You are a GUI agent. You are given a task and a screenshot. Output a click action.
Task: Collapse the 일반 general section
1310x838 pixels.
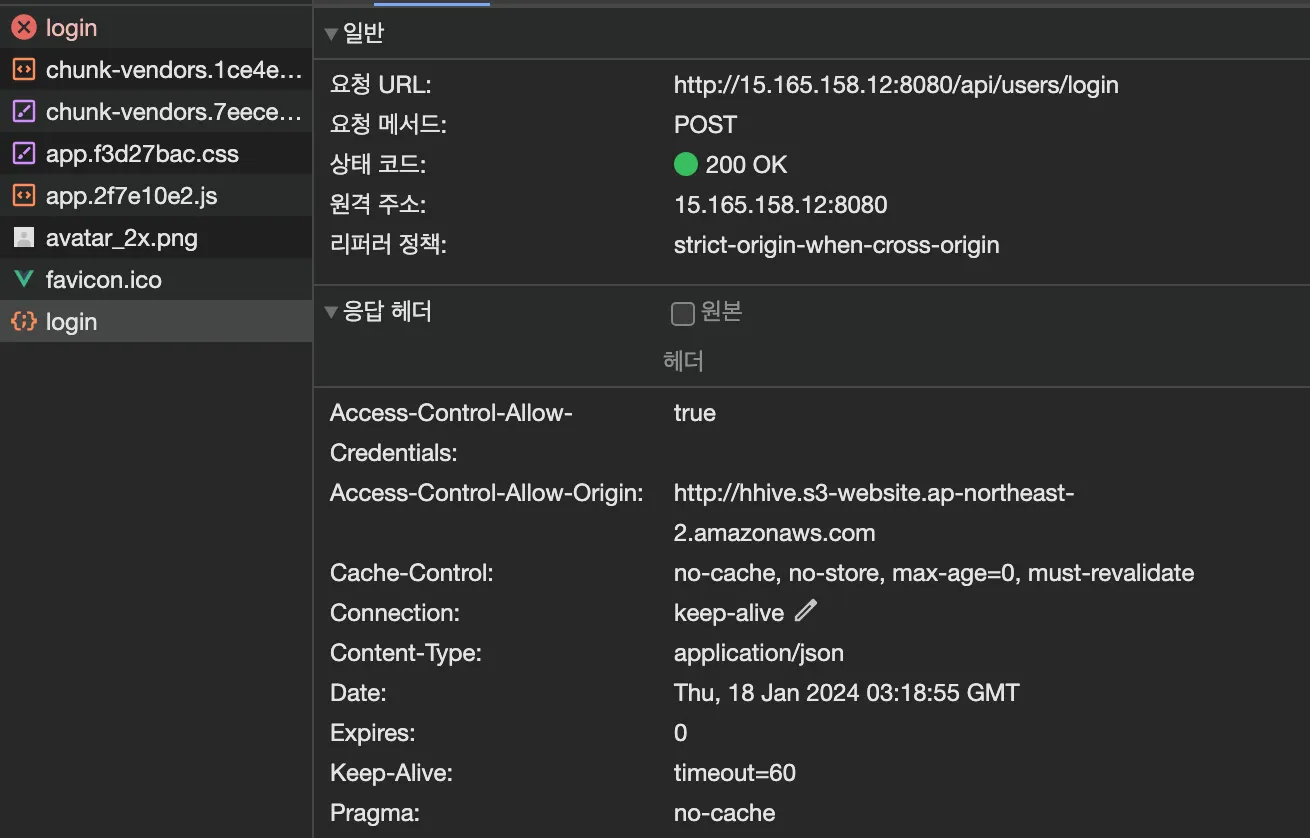331,35
